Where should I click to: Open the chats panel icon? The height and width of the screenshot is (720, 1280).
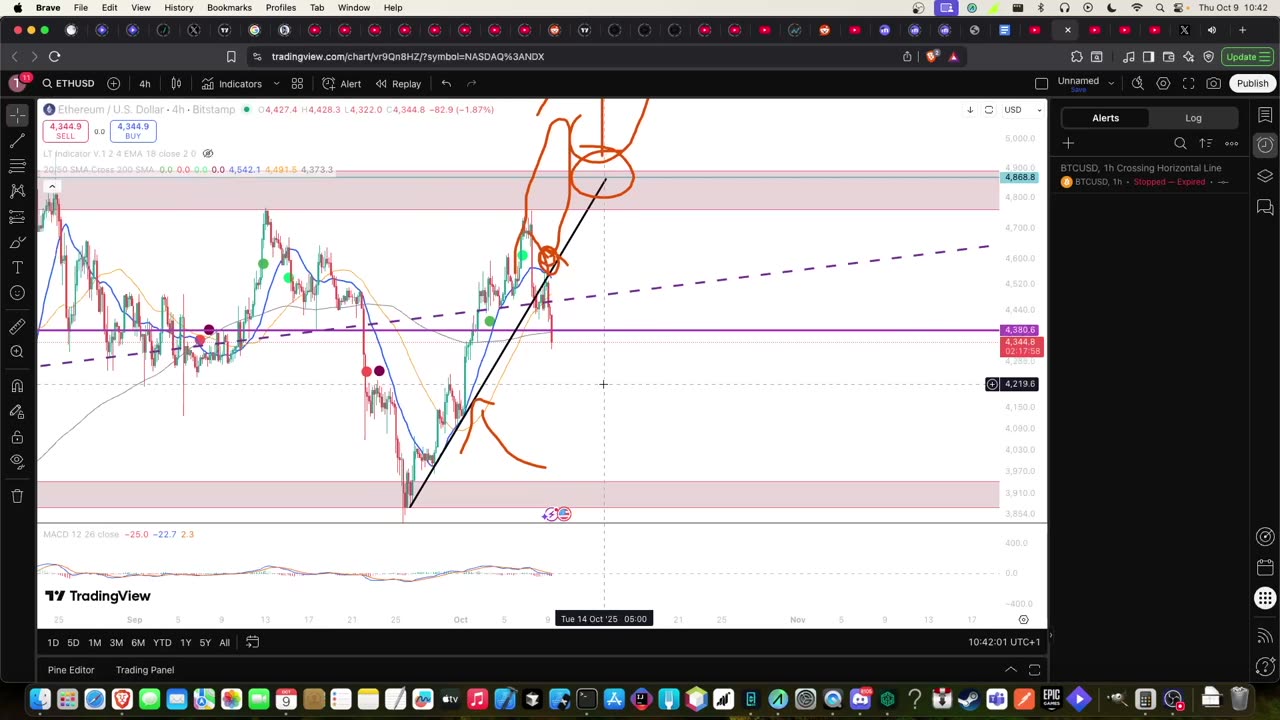[x=1265, y=207]
